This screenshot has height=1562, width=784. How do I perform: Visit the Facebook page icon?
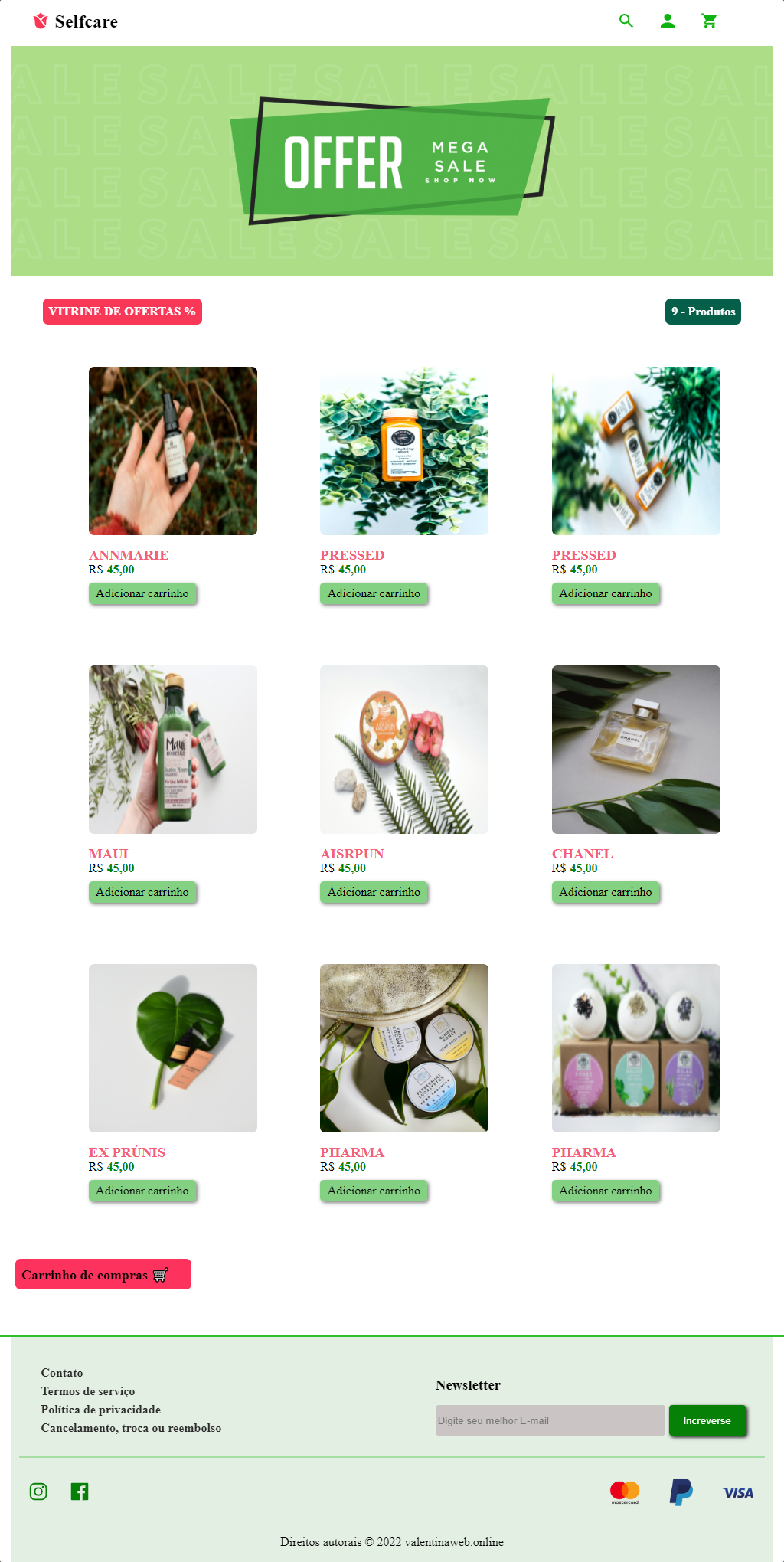click(80, 1491)
